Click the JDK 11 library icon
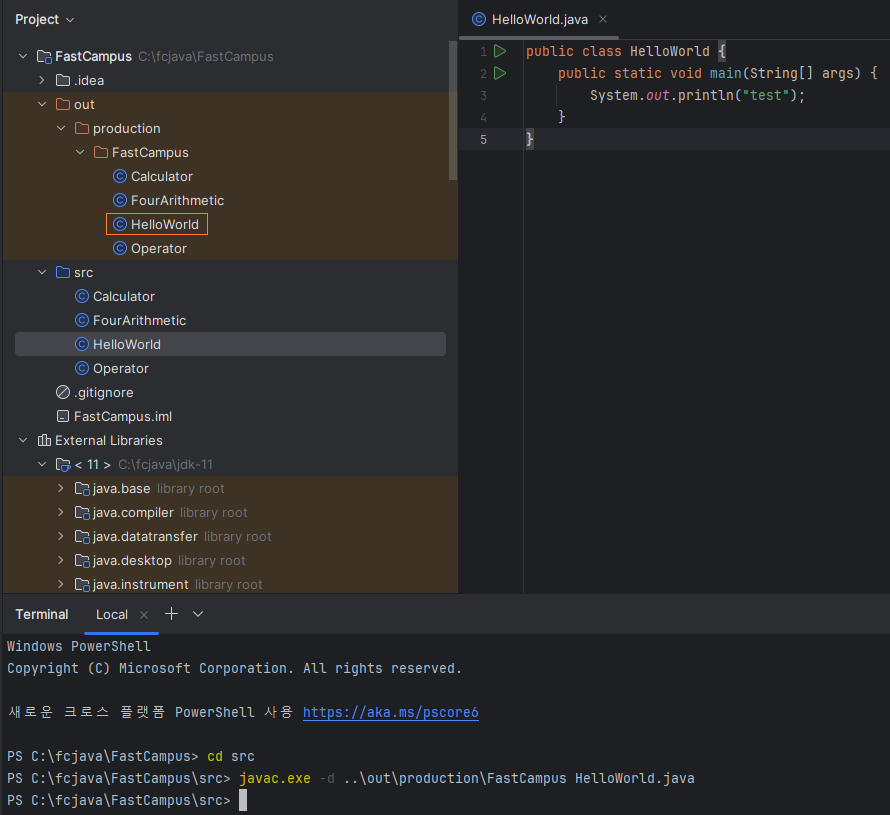This screenshot has height=815, width=890. click(63, 464)
